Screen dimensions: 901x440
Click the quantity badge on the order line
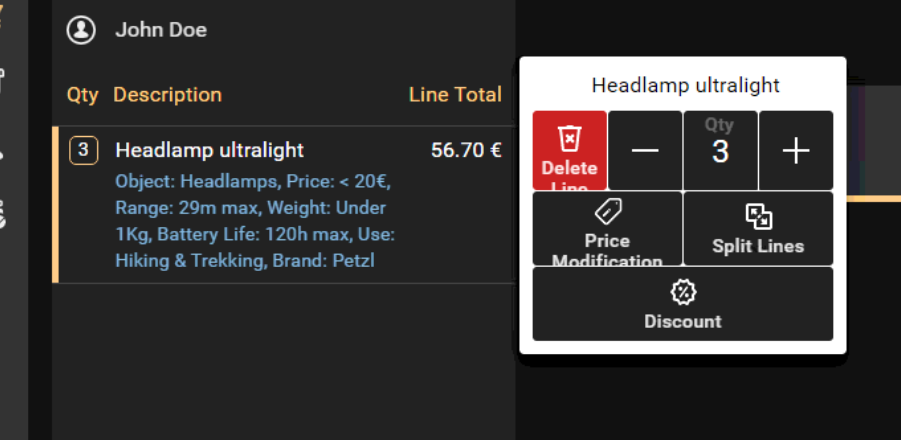click(84, 150)
